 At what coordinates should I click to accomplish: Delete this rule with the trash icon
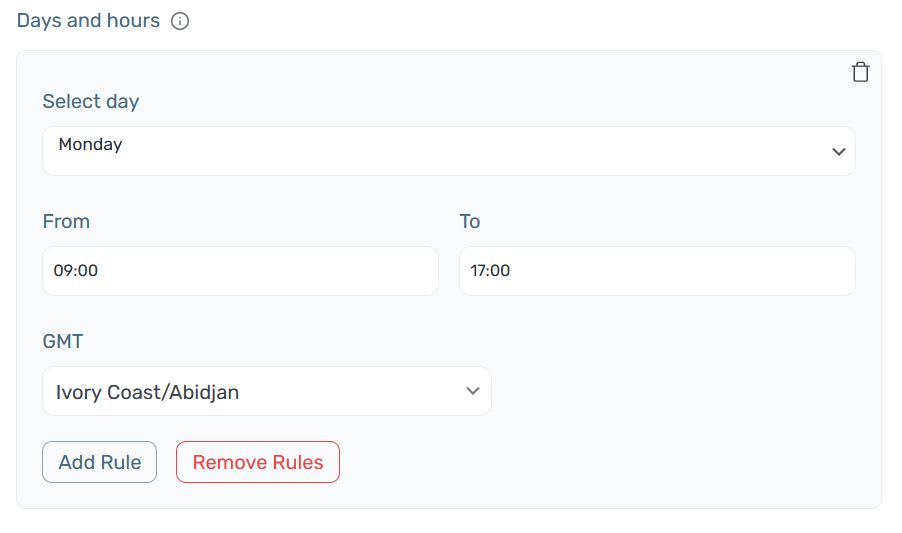coord(861,72)
